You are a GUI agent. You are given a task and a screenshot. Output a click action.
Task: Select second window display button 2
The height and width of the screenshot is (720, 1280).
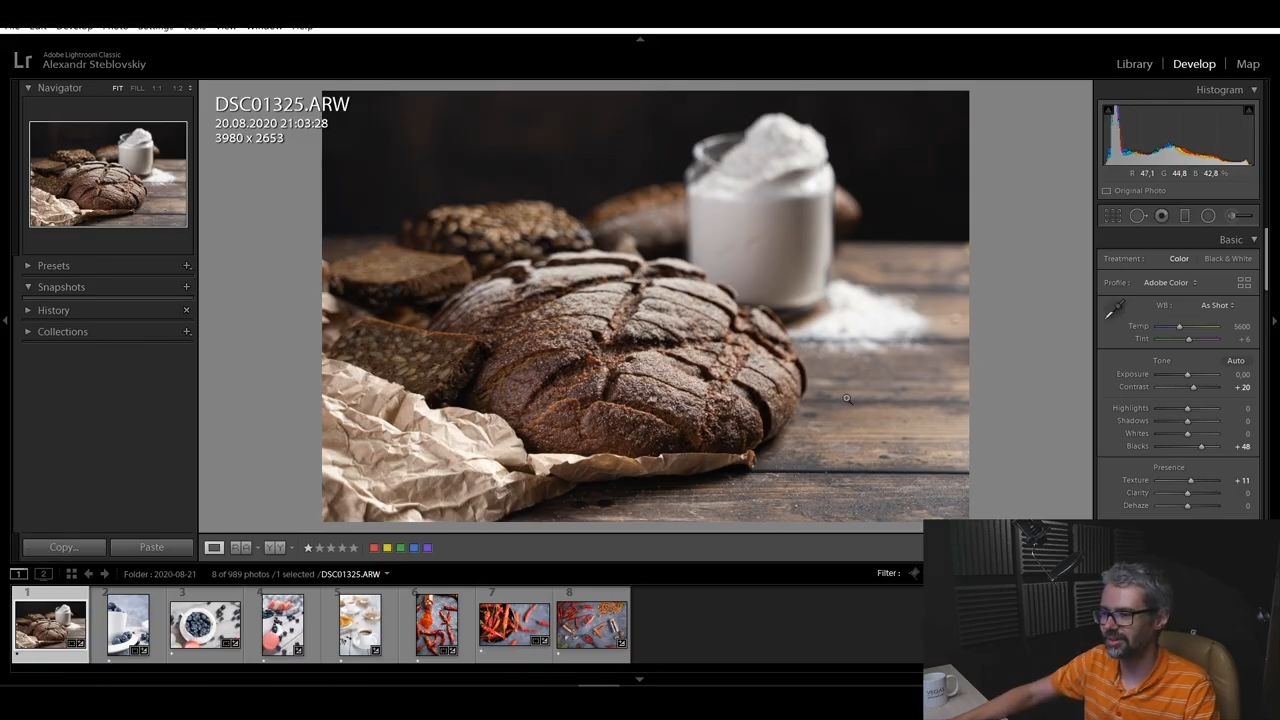coord(43,574)
